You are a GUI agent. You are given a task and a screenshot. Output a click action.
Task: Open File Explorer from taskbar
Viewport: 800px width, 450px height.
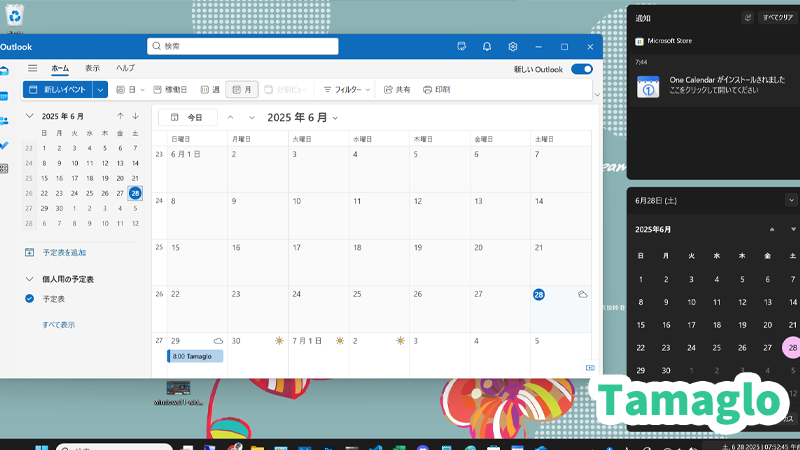(257, 447)
